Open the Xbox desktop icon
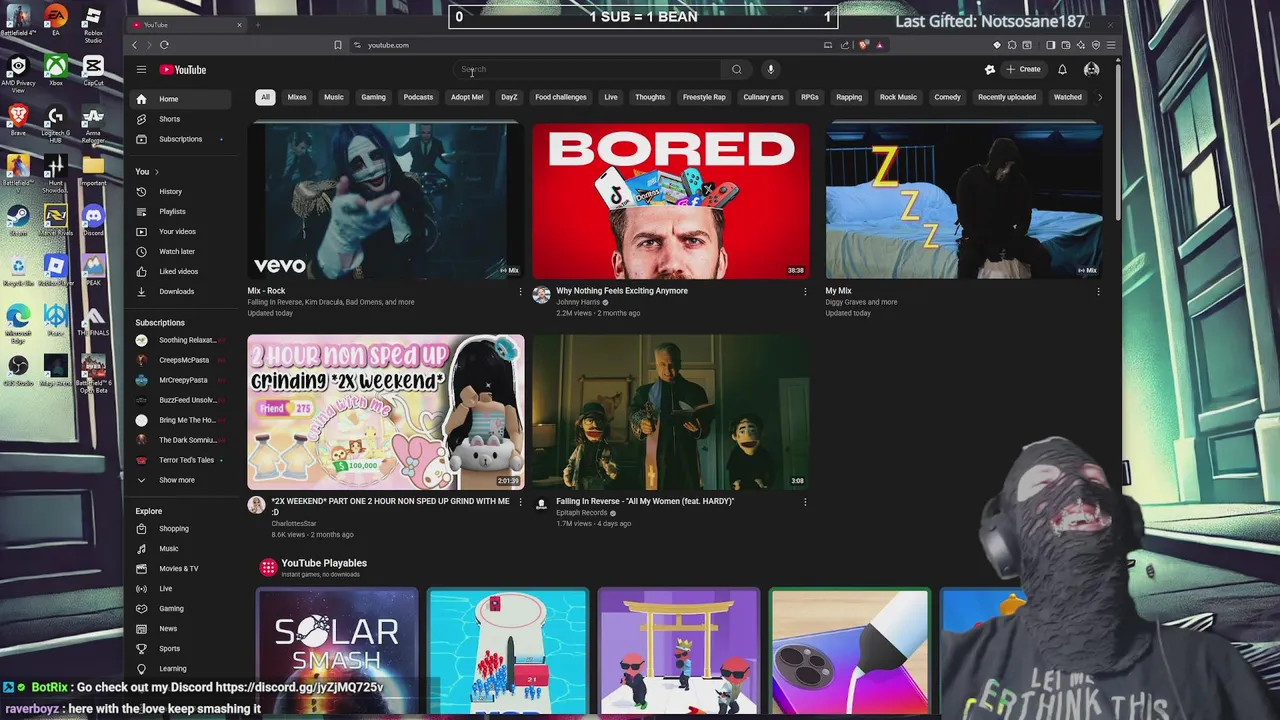The width and height of the screenshot is (1280, 720). coord(56,70)
